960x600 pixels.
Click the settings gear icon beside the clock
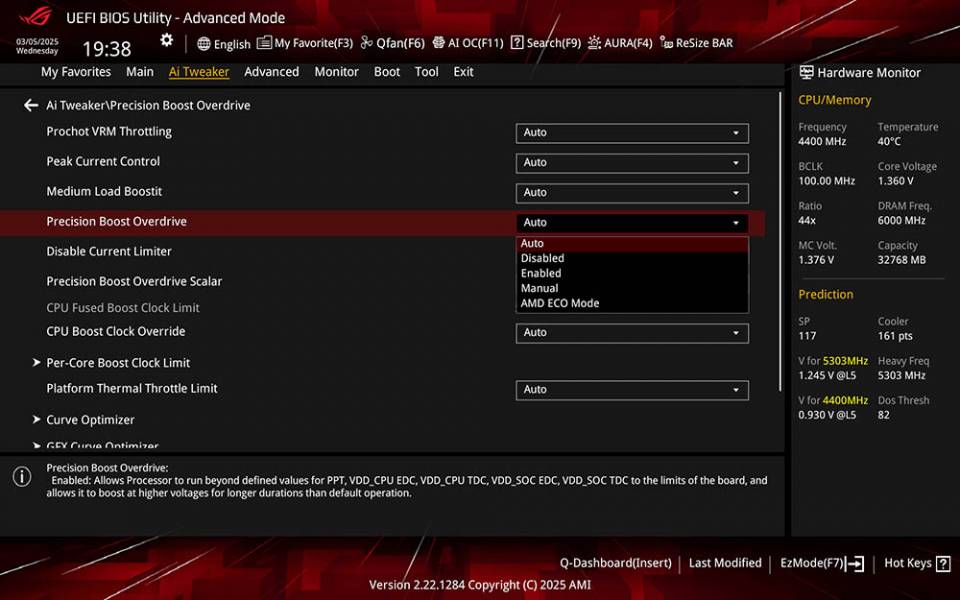167,41
